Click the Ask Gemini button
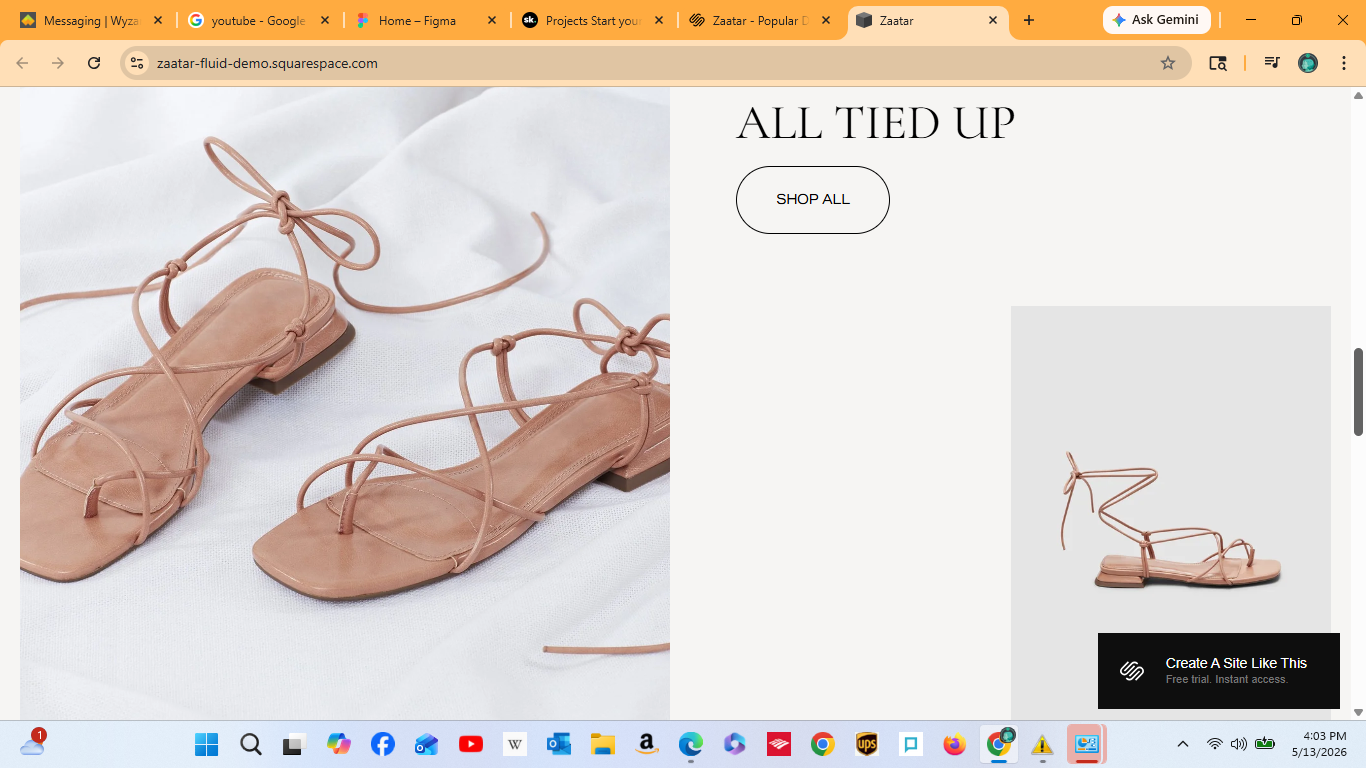 (x=1156, y=20)
